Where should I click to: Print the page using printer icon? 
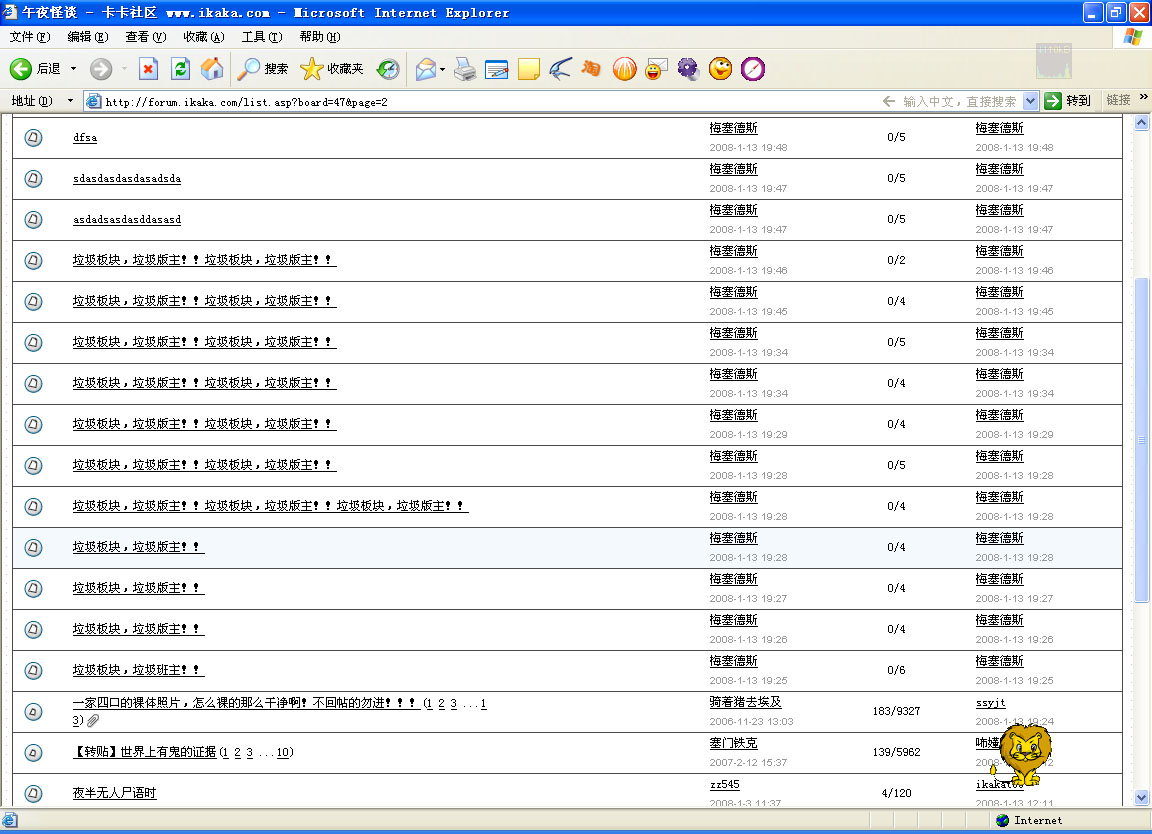point(464,69)
